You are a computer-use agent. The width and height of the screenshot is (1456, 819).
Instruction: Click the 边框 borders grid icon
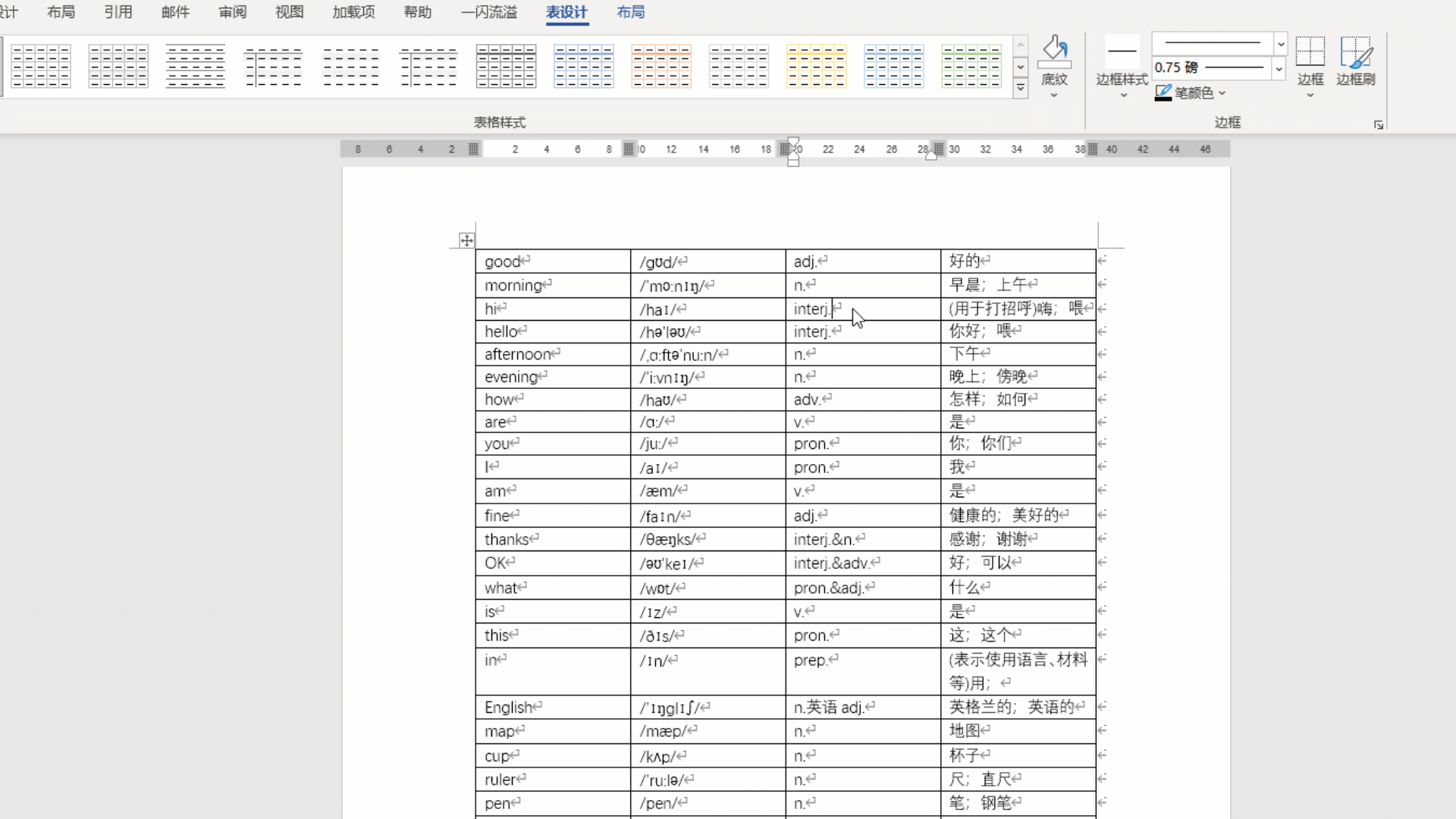click(x=1310, y=52)
